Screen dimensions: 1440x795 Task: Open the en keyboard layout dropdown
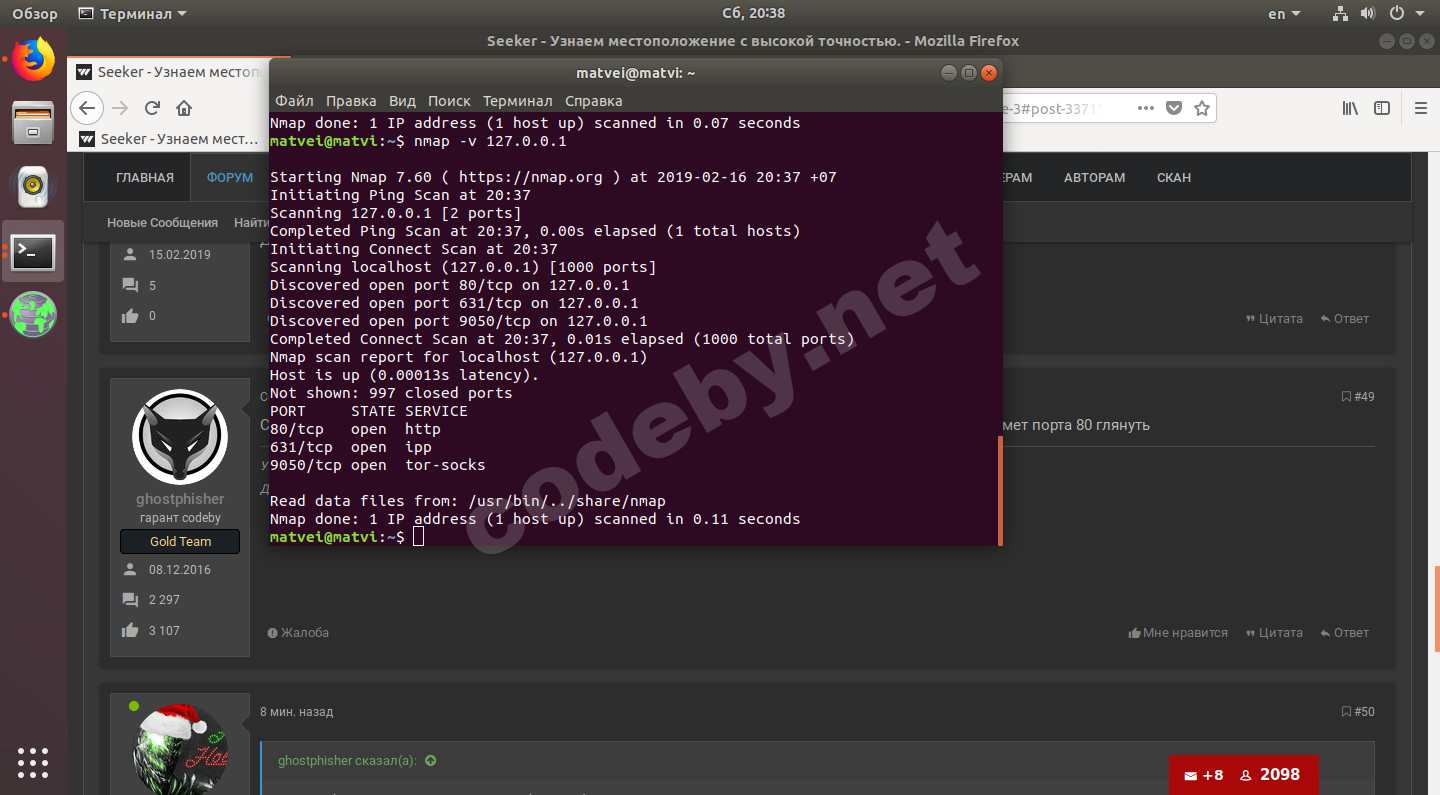click(1284, 14)
